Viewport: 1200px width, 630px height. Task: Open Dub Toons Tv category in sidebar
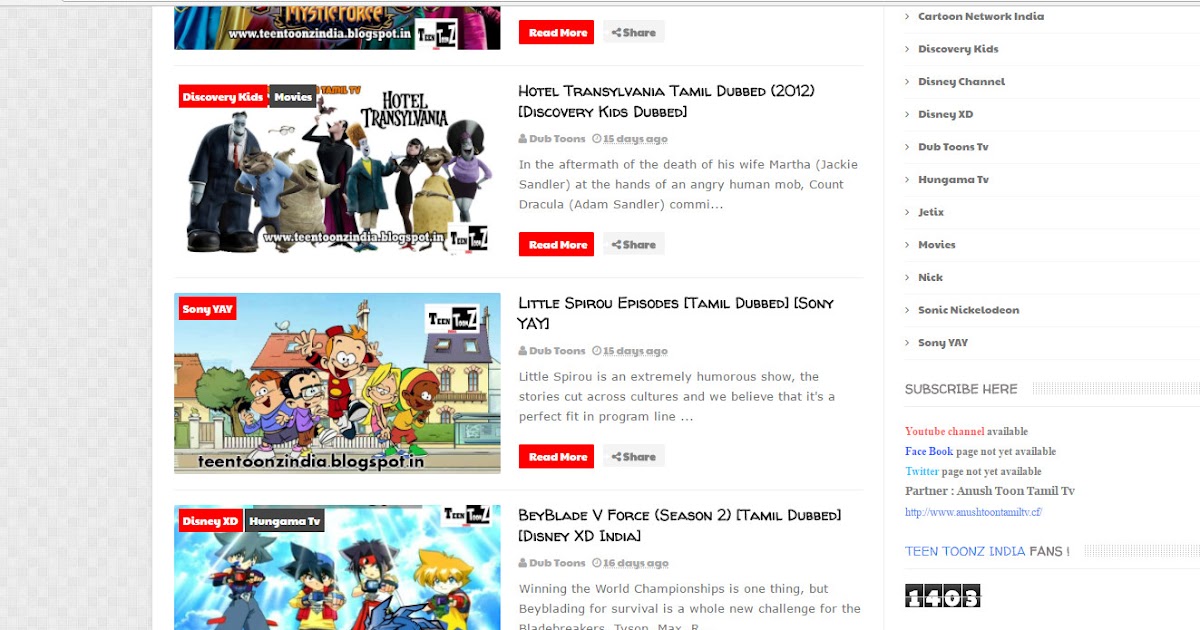[953, 147]
